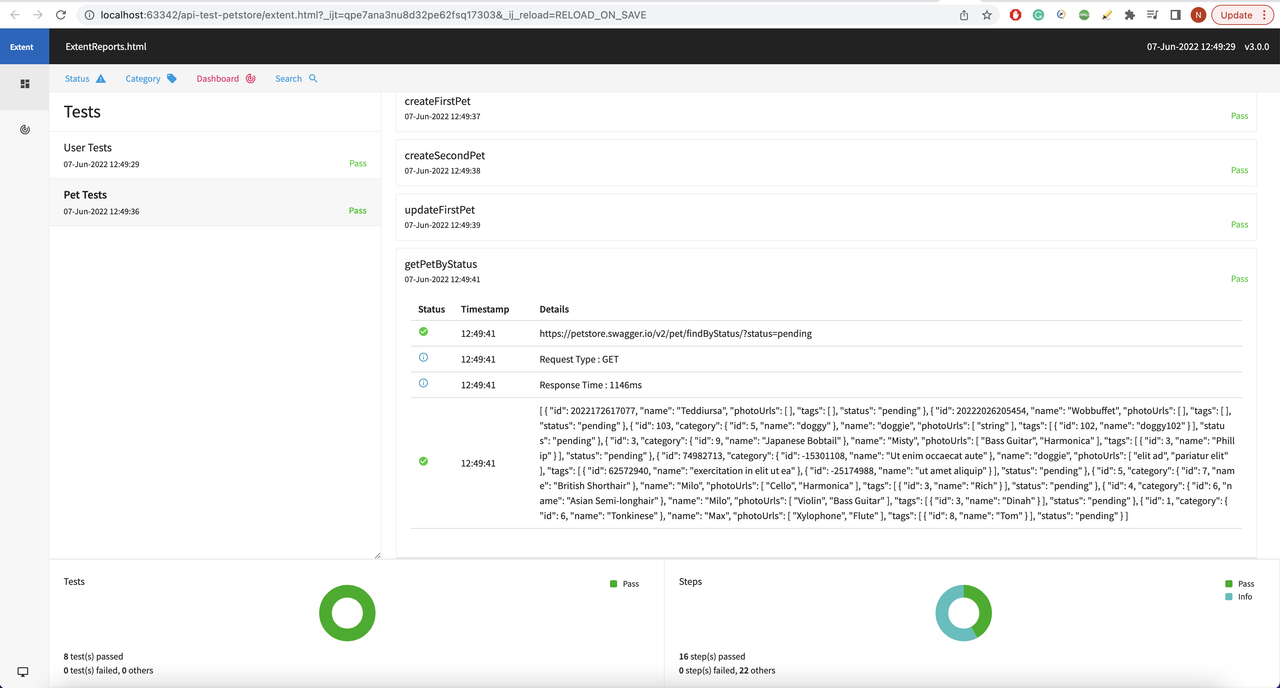Expand the createSecondPet test
The height and width of the screenshot is (688, 1280).
826,162
